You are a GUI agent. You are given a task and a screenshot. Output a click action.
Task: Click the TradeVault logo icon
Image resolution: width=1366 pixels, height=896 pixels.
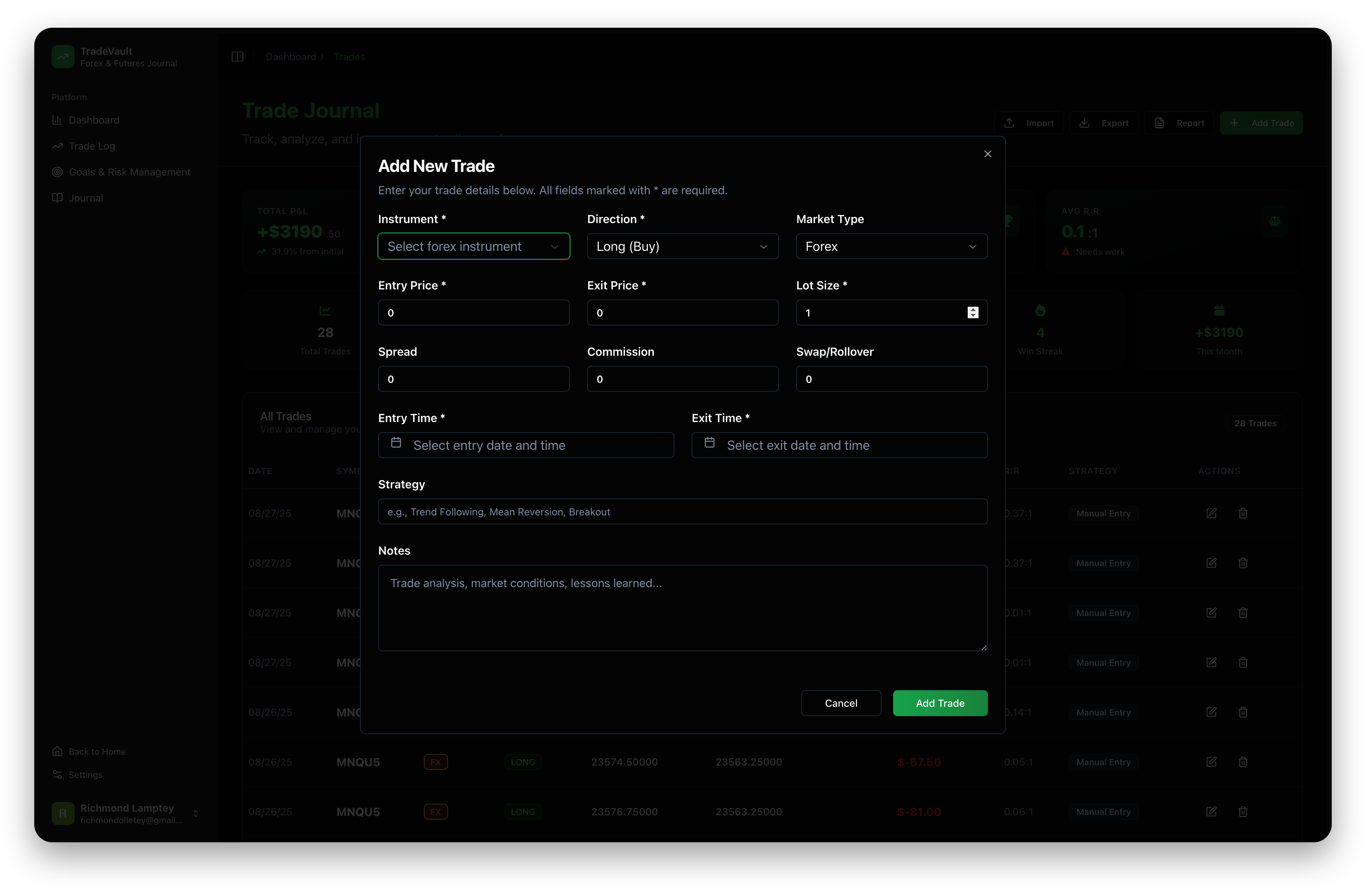click(x=63, y=57)
